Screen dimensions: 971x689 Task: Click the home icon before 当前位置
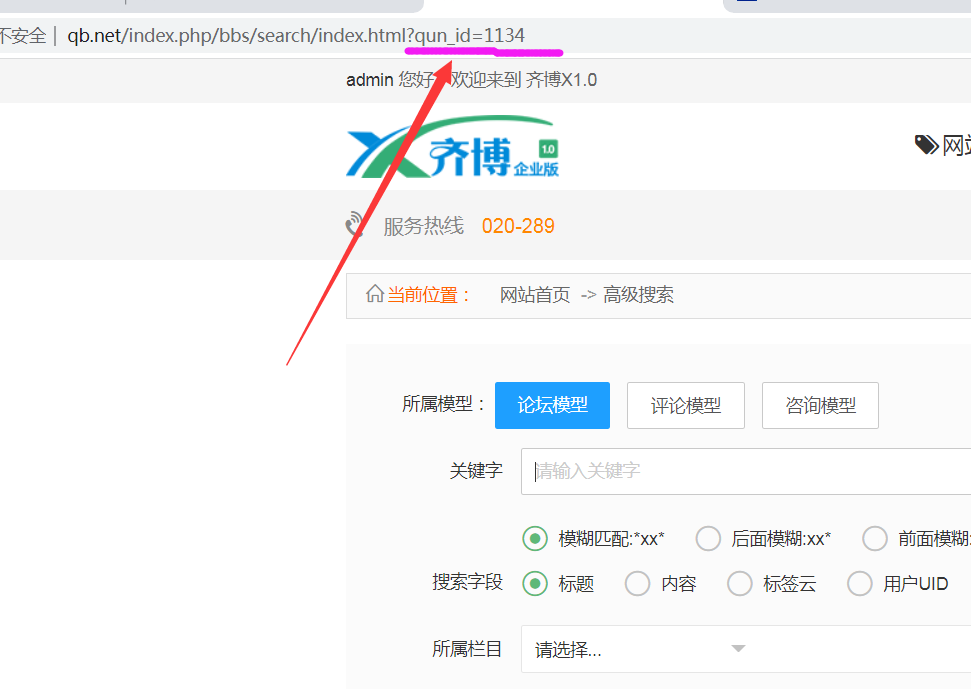pyautogui.click(x=375, y=294)
